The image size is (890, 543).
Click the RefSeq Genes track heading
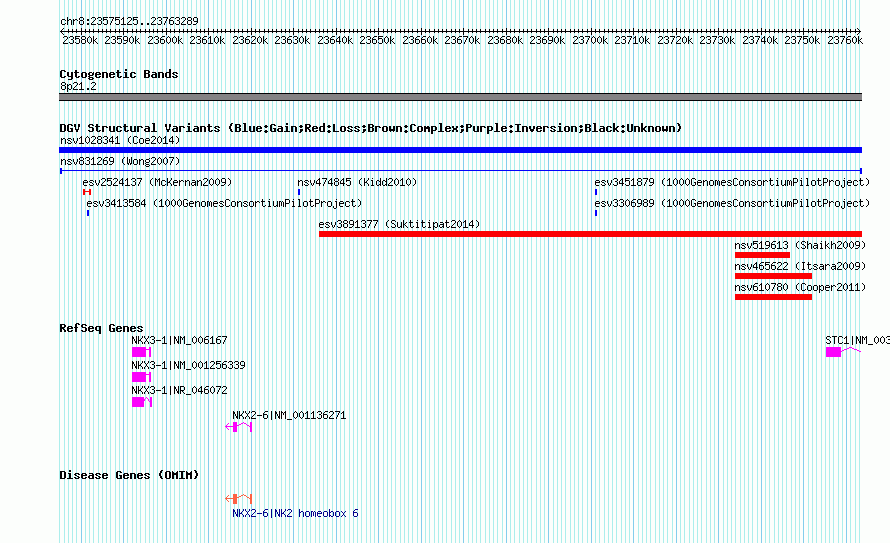coord(101,328)
